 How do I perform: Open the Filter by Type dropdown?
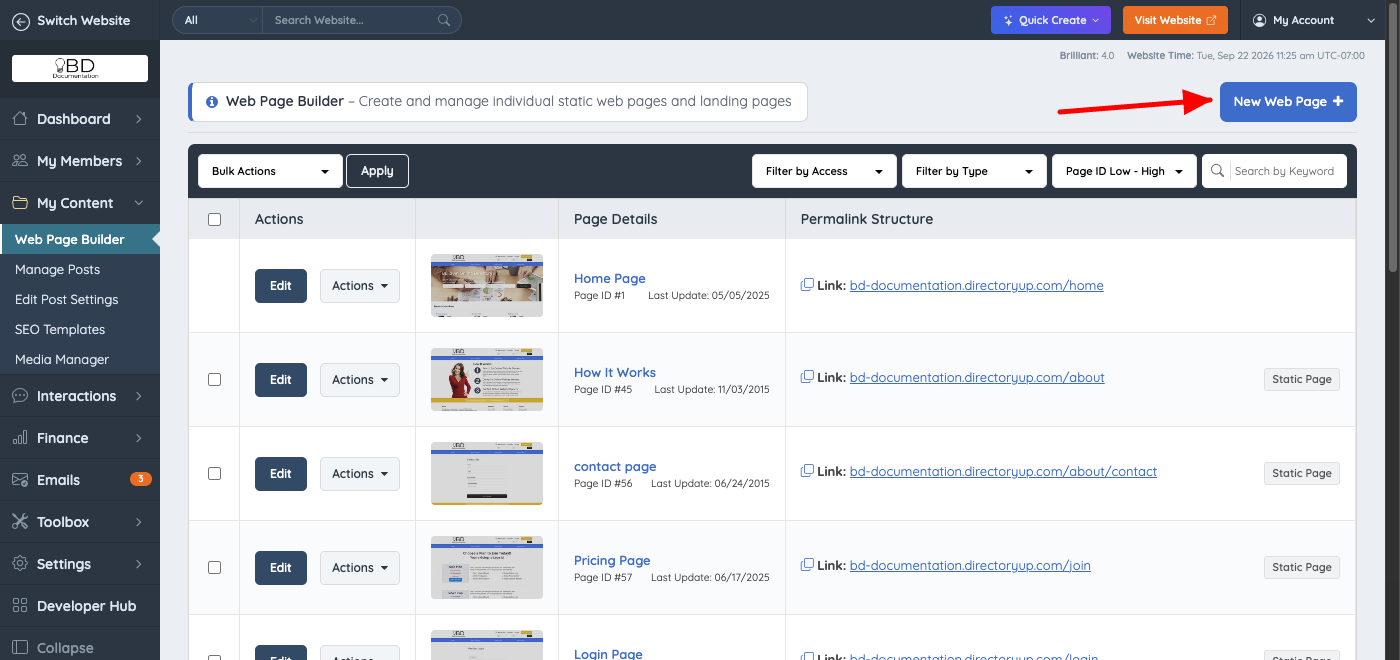974,171
